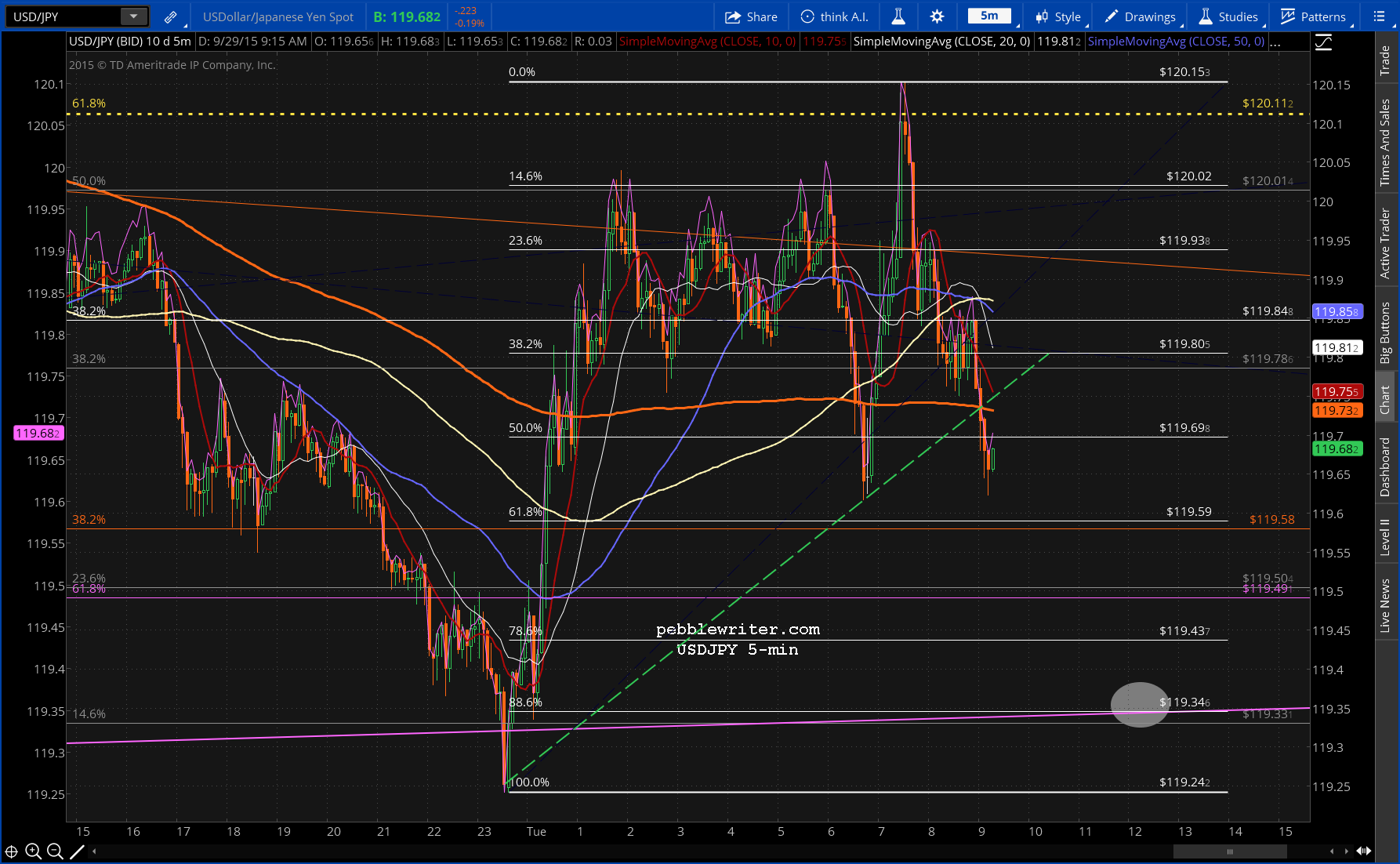Zoom in with the magnifier plus
The width and height of the screenshot is (1400, 864).
coord(33,851)
